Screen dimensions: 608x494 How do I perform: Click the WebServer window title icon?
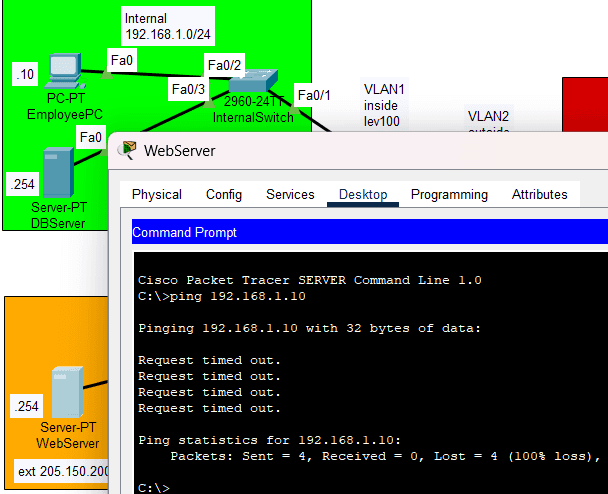[127, 151]
